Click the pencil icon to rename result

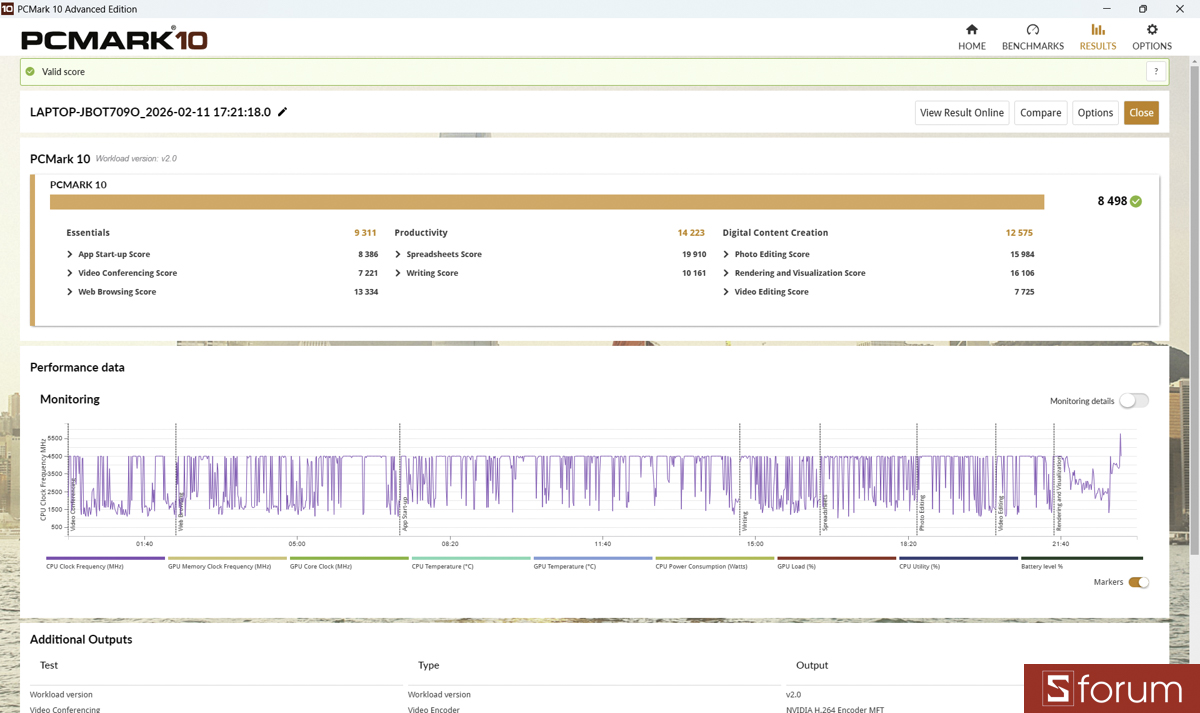pyautogui.click(x=283, y=112)
